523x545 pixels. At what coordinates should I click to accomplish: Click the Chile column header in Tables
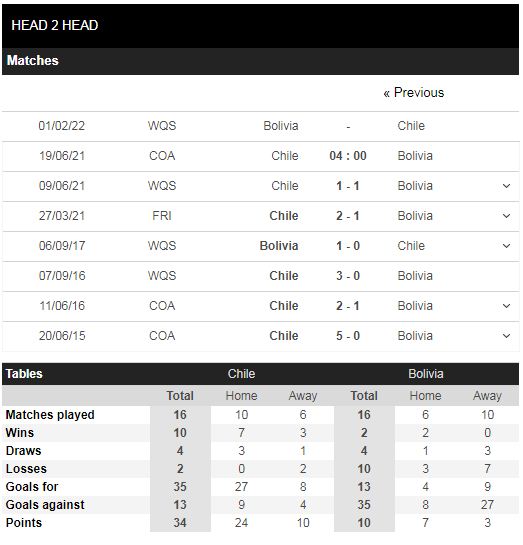point(242,374)
